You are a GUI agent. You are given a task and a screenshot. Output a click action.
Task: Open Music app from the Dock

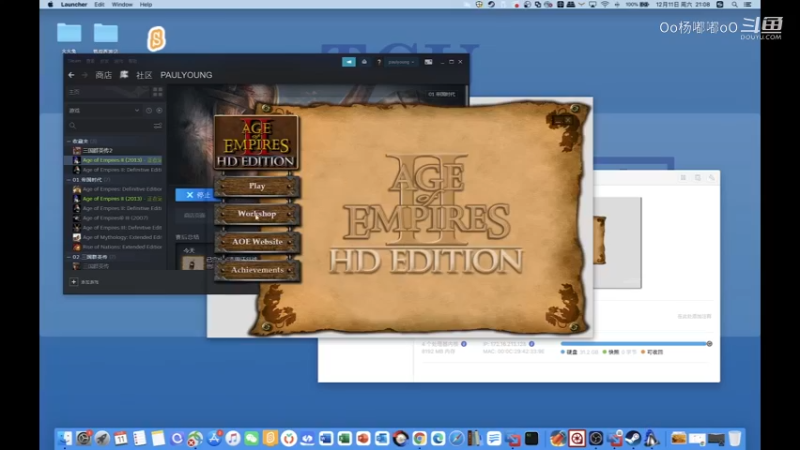click(233, 438)
